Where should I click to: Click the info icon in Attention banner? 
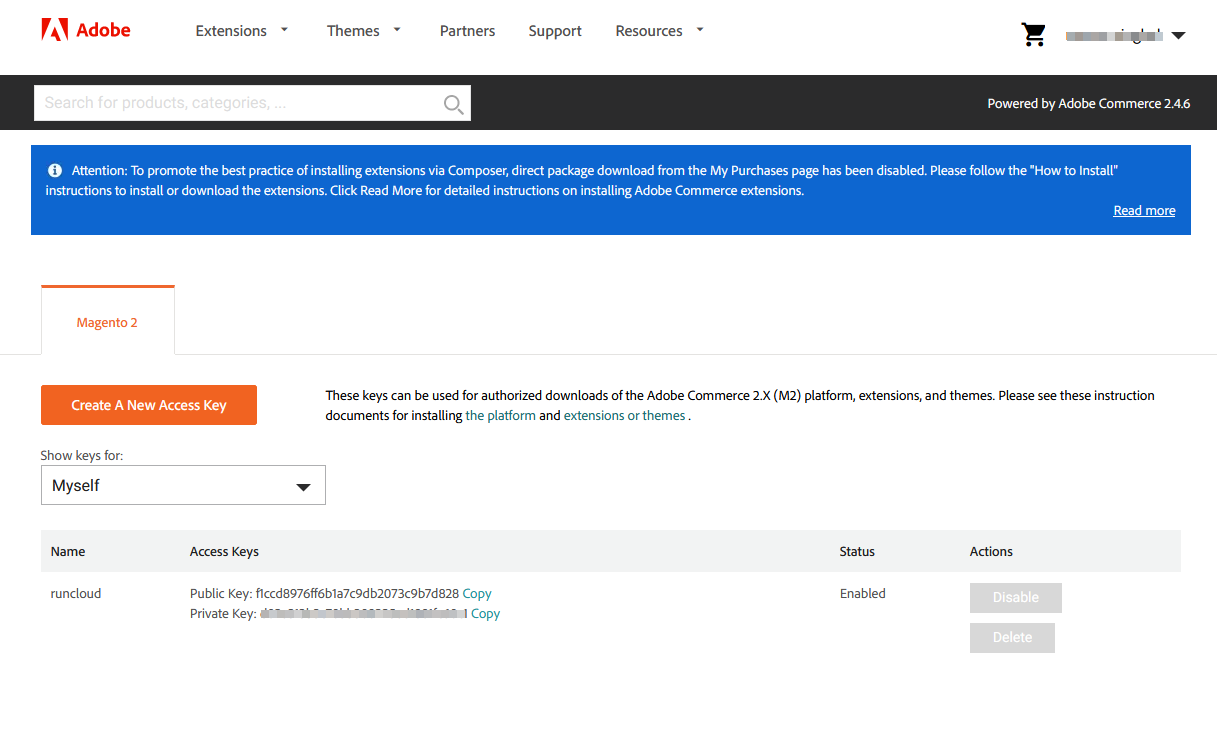tap(55, 171)
